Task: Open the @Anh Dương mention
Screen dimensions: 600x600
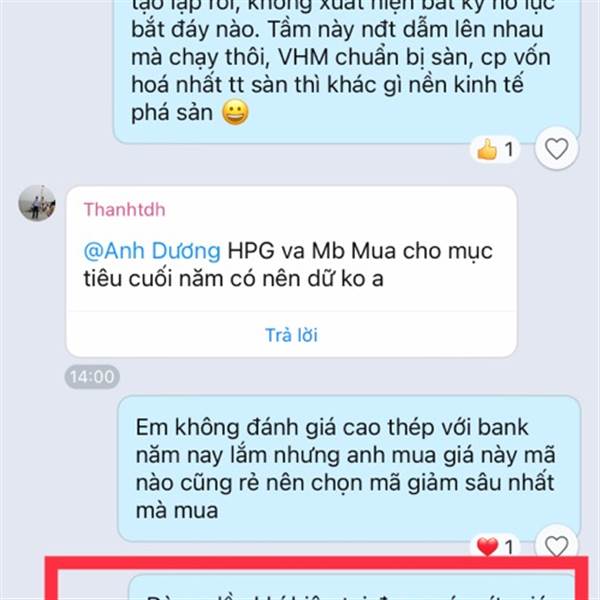Action: coord(152,251)
